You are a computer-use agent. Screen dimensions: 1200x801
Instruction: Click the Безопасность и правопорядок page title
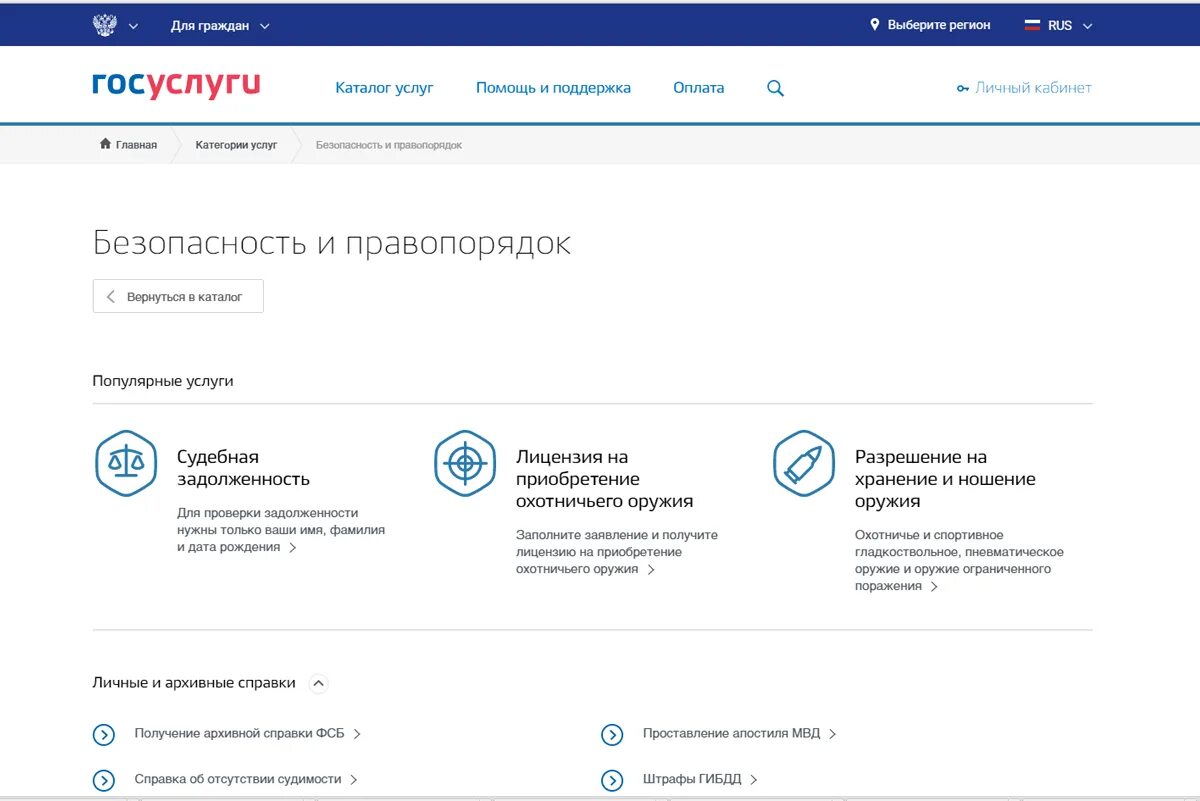(332, 243)
